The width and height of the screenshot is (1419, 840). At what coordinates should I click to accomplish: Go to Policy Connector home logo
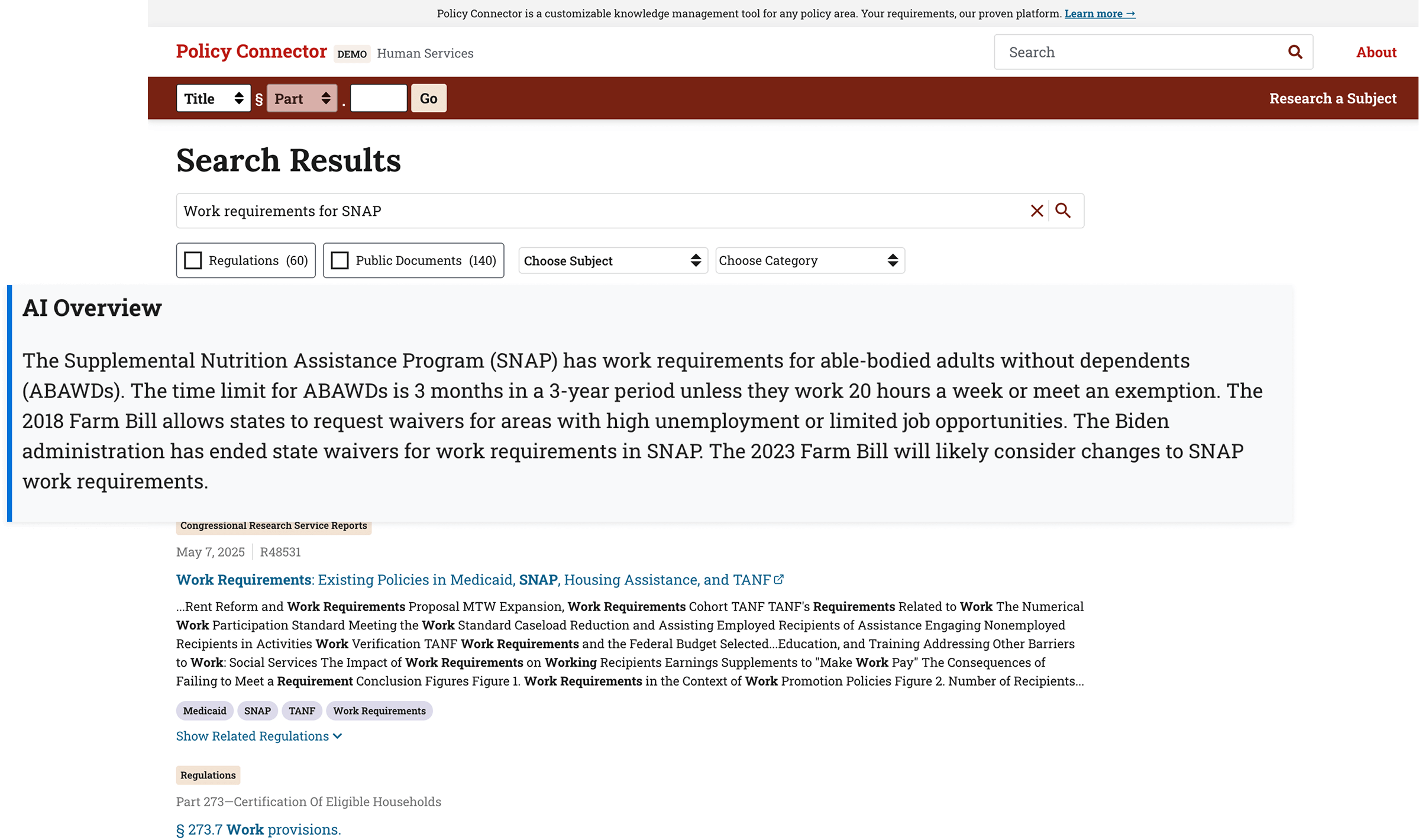click(251, 51)
